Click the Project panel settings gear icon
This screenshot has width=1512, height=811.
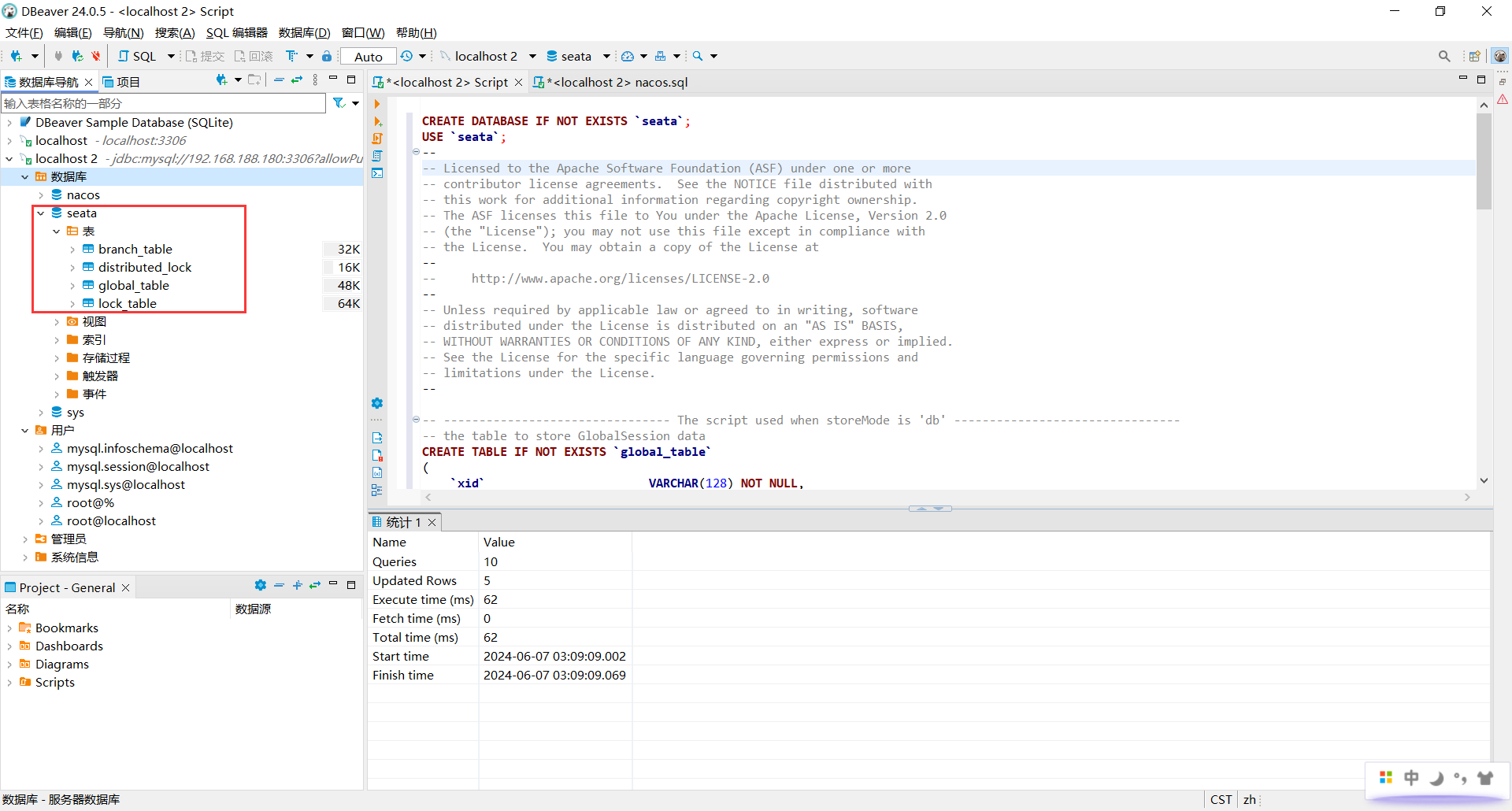[x=261, y=585]
